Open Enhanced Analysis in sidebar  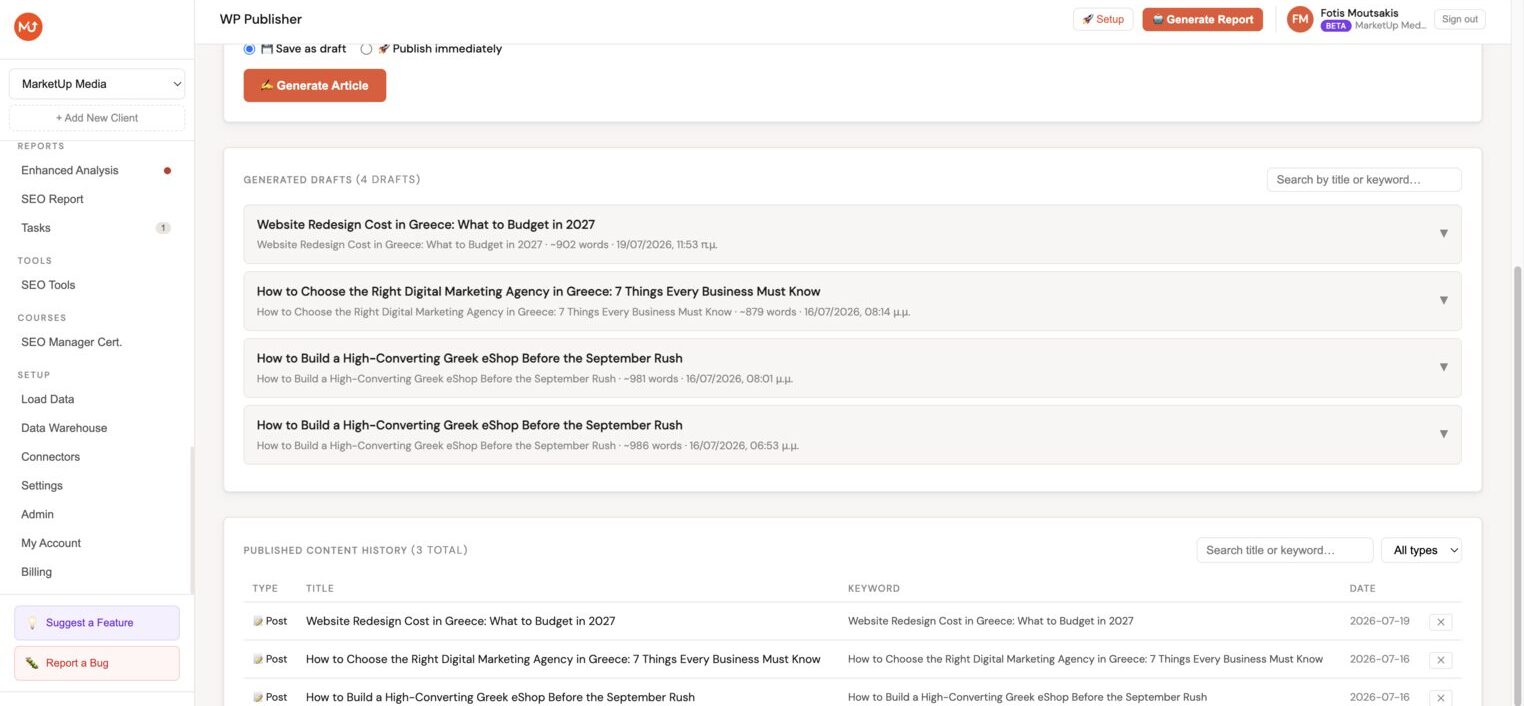click(70, 171)
